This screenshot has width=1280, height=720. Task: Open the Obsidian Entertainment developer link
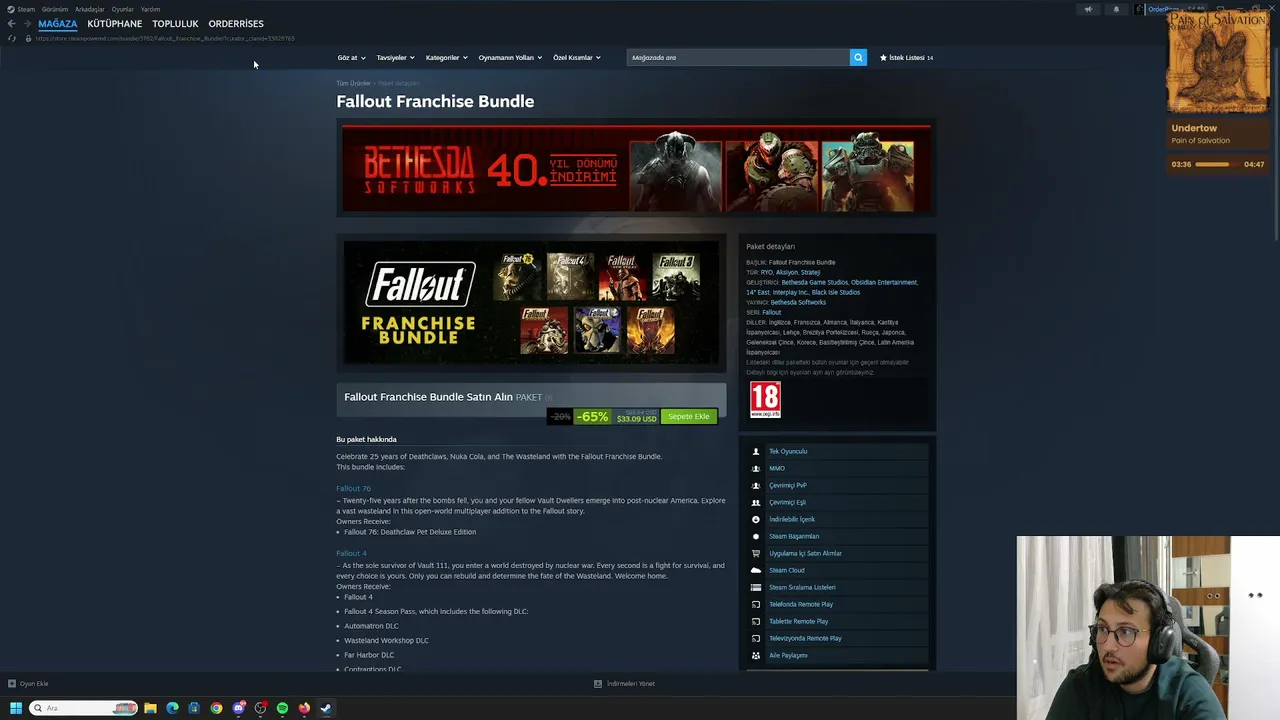click(884, 282)
